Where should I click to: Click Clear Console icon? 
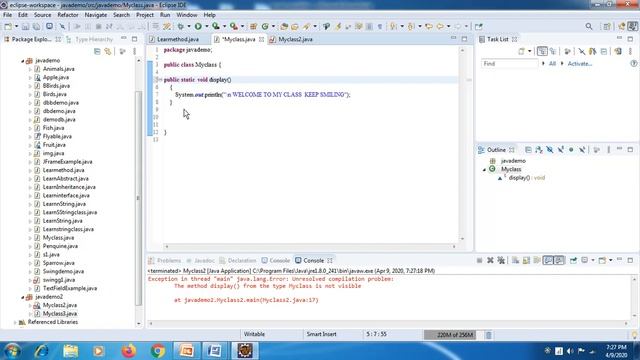pyautogui.click(x=516, y=260)
